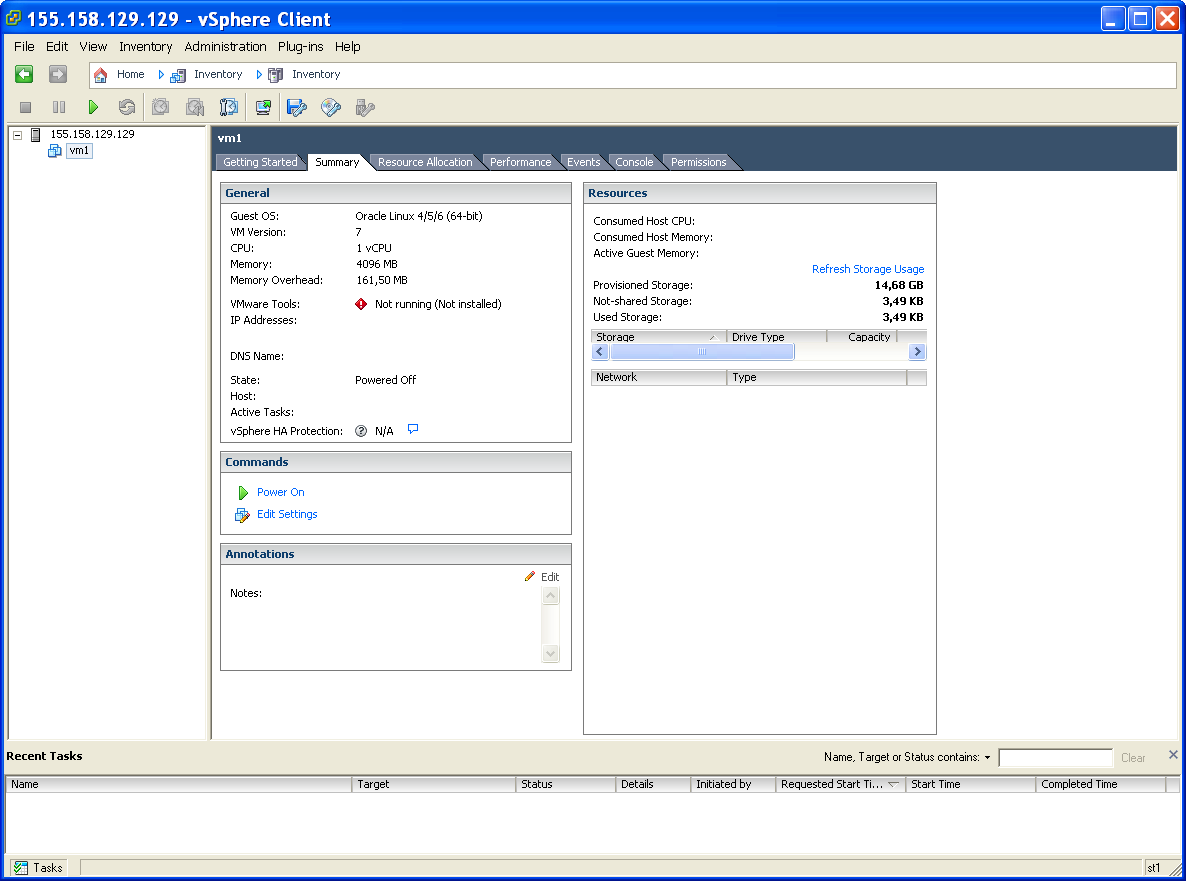The height and width of the screenshot is (881, 1186).
Task: Open the Recent Tasks filter dropdown arrow
Action: (987, 758)
